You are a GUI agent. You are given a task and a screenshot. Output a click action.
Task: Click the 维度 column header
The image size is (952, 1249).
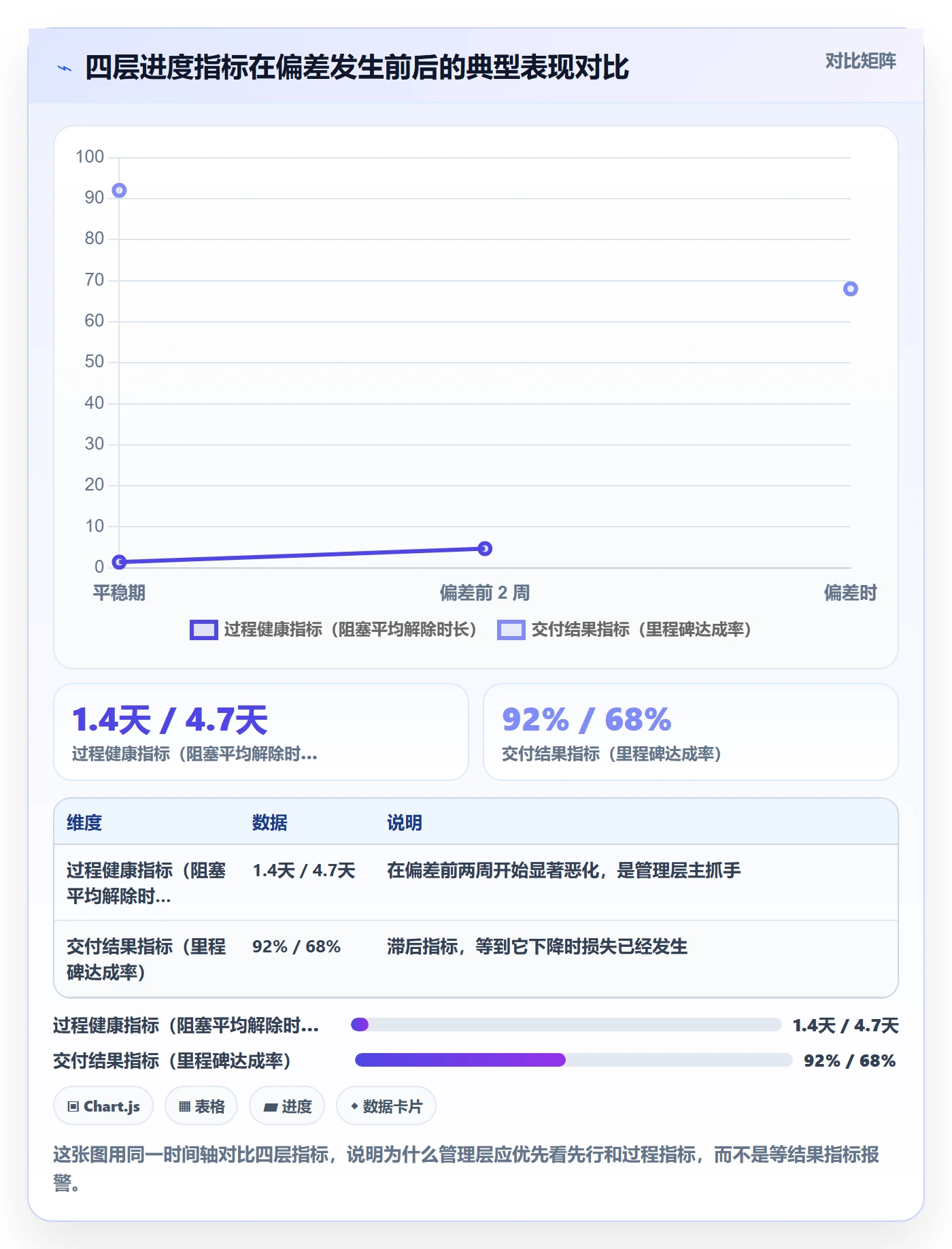84,822
